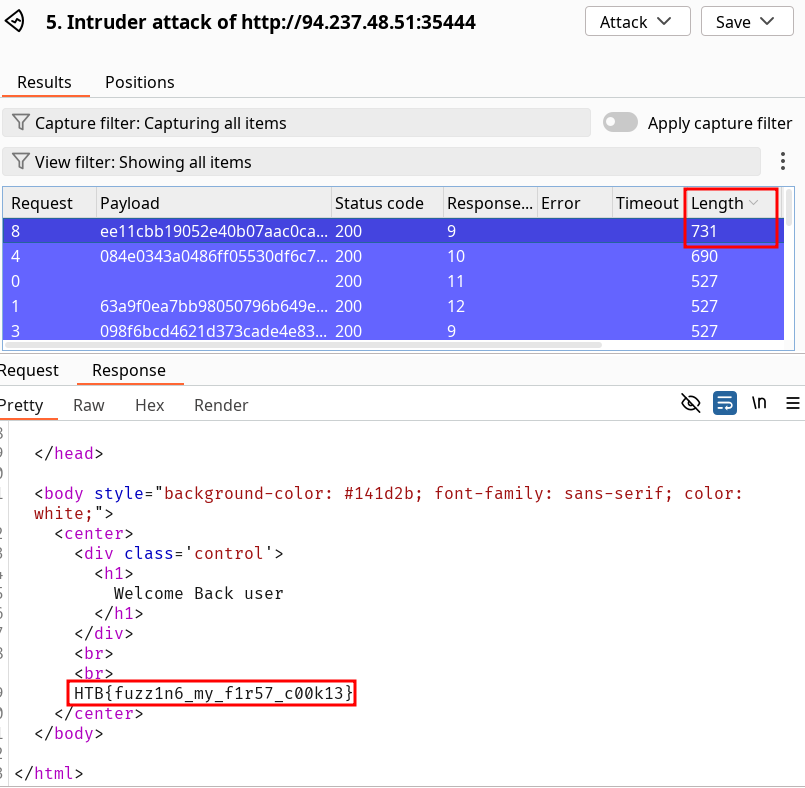The image size is (805, 788).
Task: Click the View filter funnel icon
Action: (20, 162)
